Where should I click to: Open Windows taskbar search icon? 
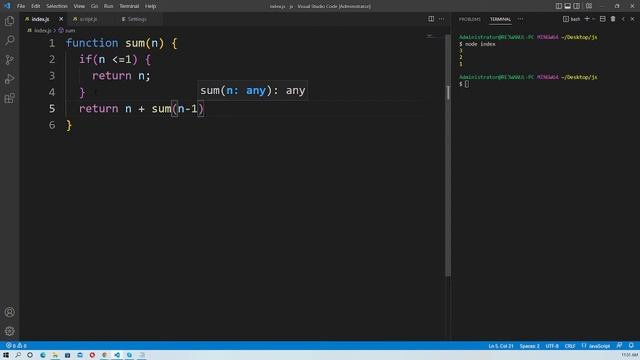18,355
